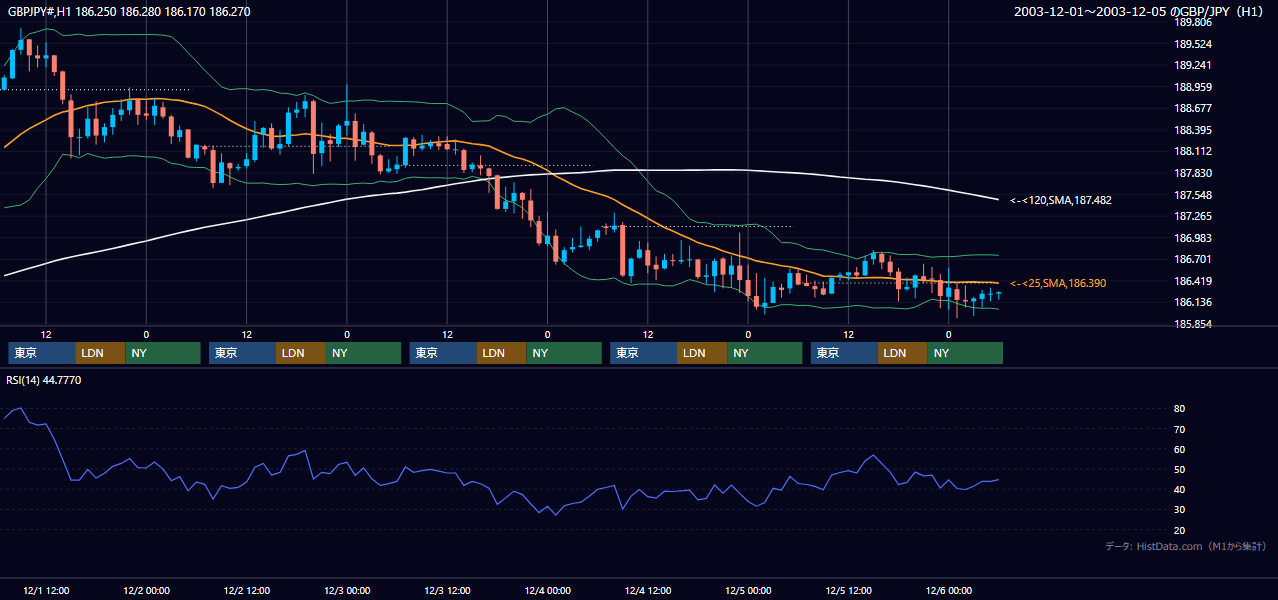
Task: Click price axis value 185.854
Action: point(1192,324)
